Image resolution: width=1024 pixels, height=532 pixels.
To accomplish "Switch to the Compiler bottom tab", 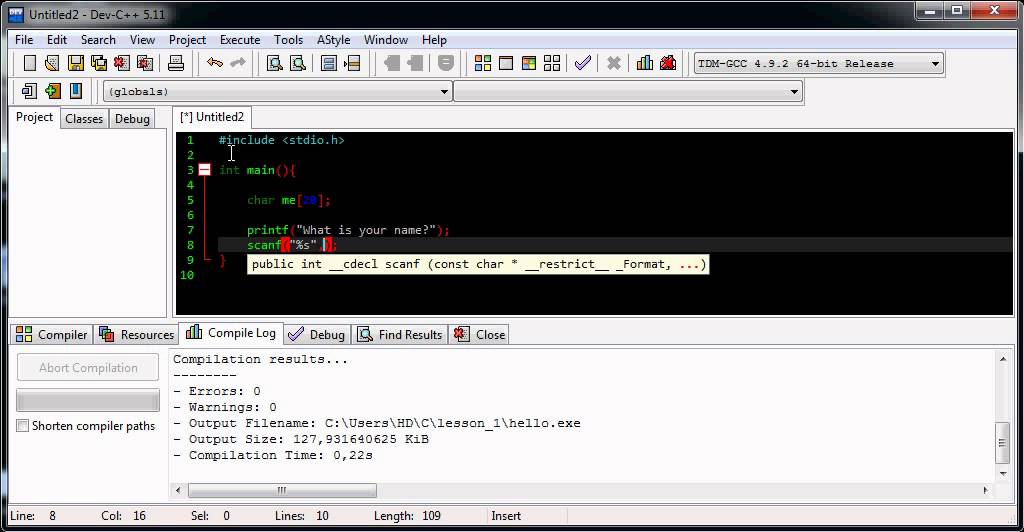I will (x=52, y=335).
